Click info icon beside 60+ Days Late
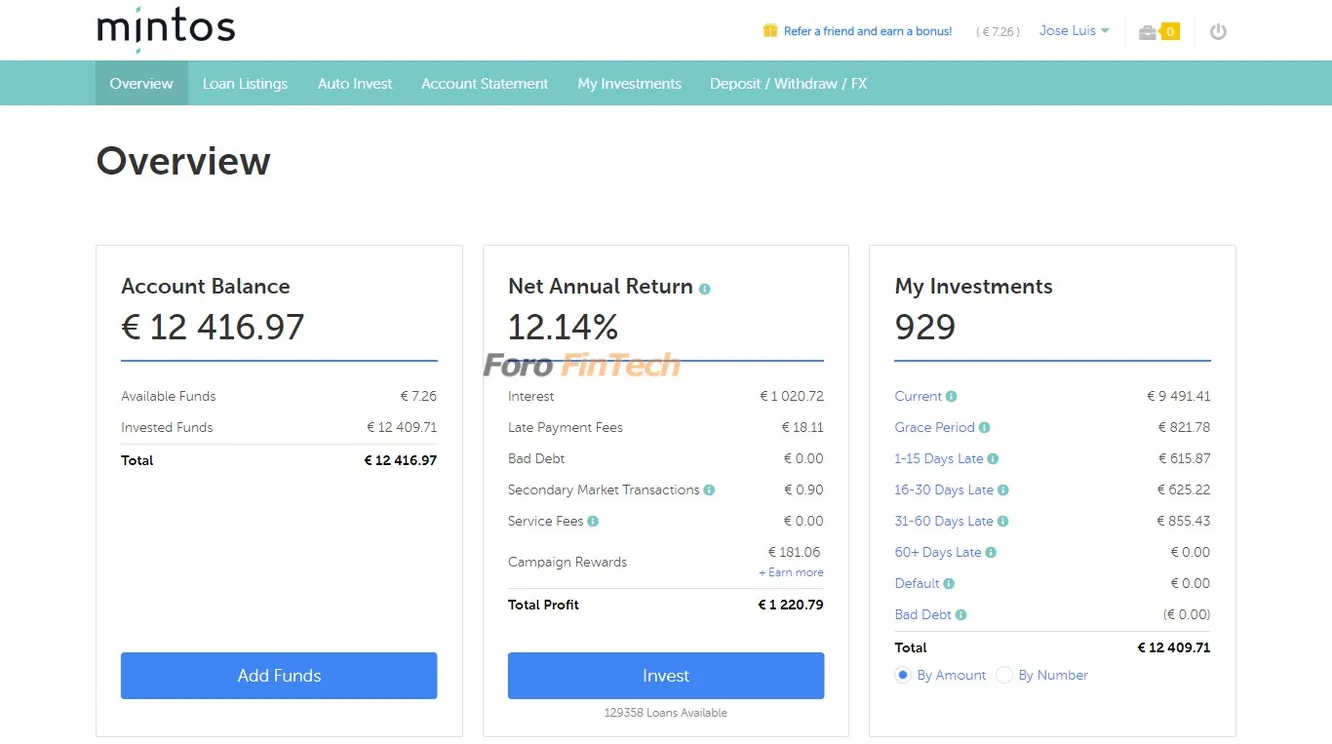The height and width of the screenshot is (744, 1332). (x=991, y=553)
